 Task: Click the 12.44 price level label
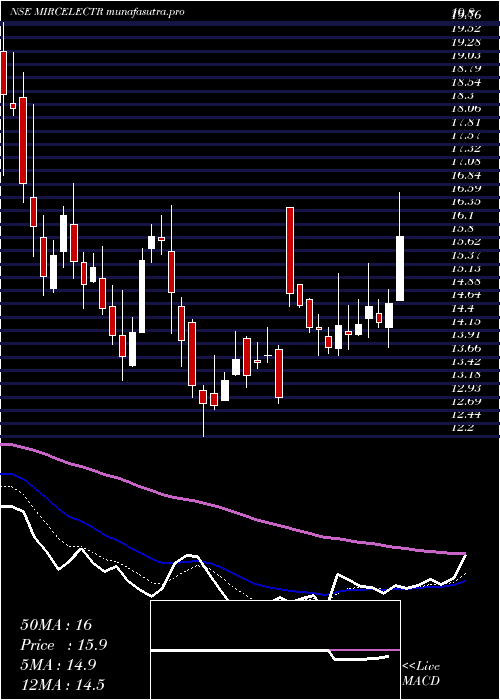(466, 414)
